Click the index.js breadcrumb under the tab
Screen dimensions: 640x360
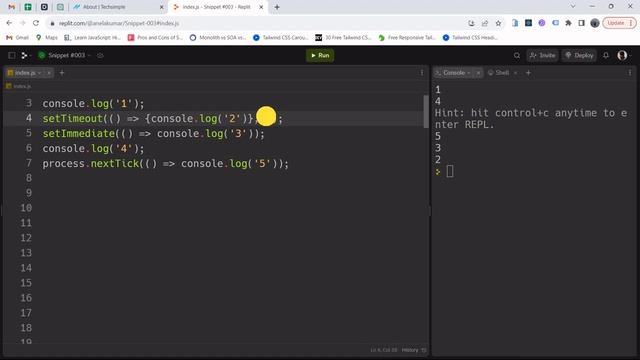tap(19, 86)
